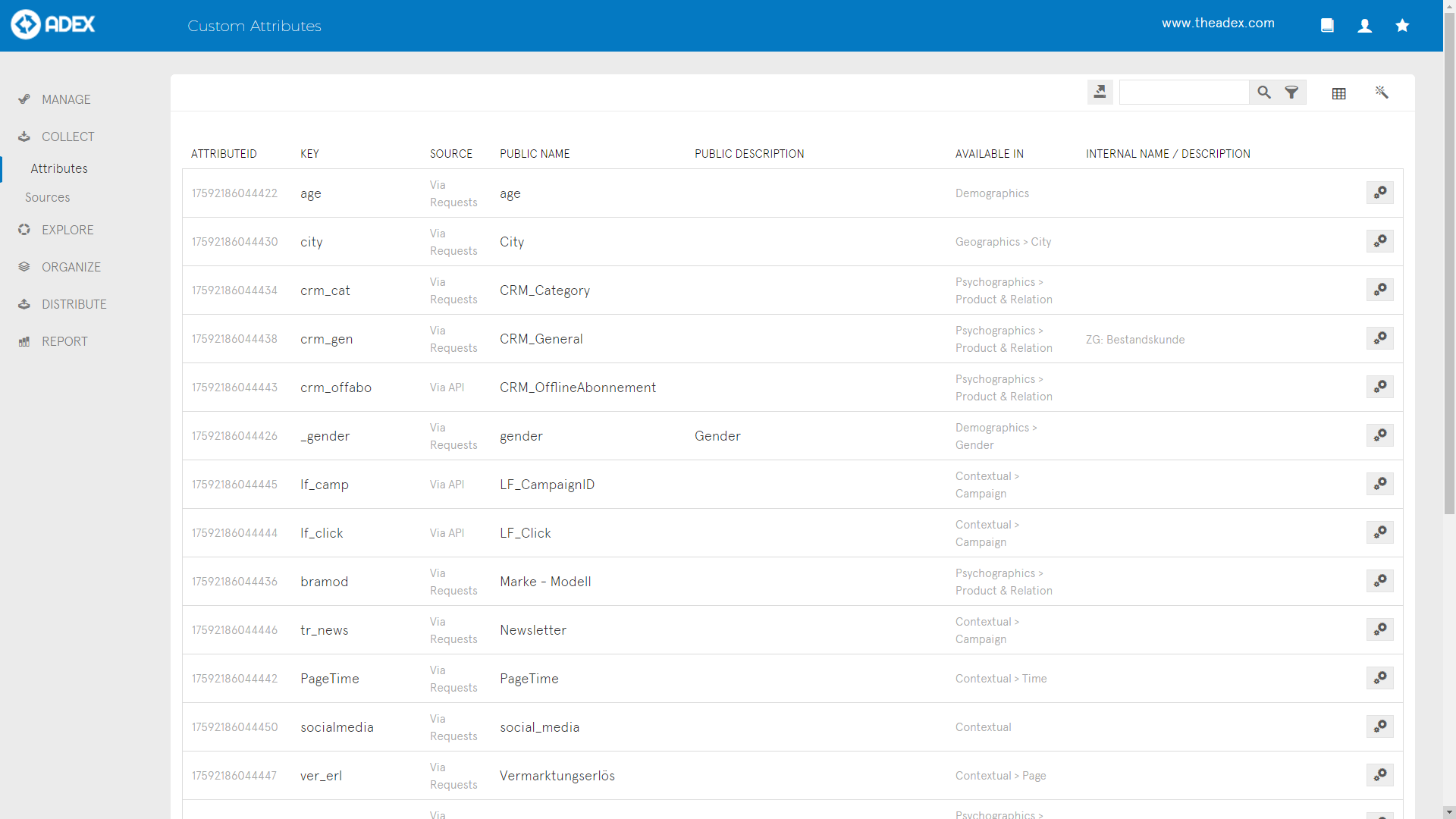
Task: Expand the EXPLORE sidebar section
Action: (x=67, y=230)
